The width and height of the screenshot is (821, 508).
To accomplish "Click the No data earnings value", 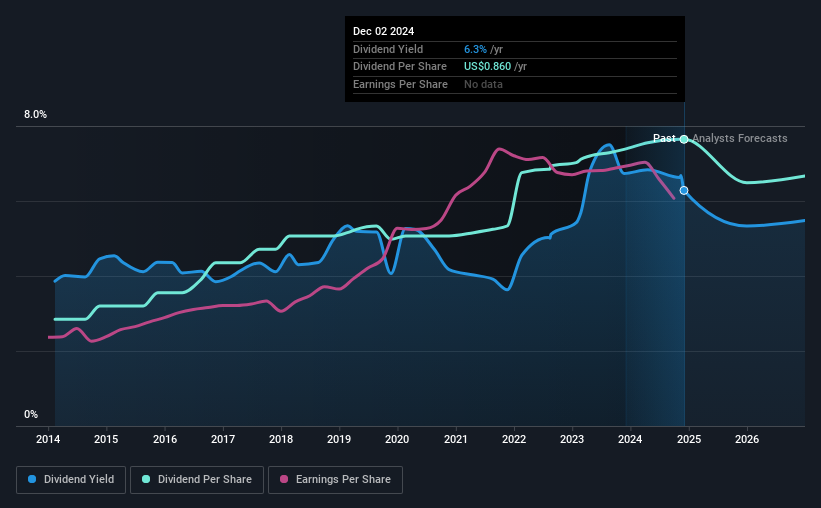I will (x=483, y=84).
